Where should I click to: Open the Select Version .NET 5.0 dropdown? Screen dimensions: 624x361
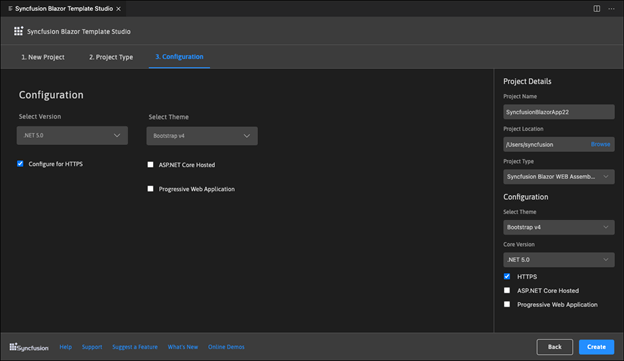click(x=72, y=135)
